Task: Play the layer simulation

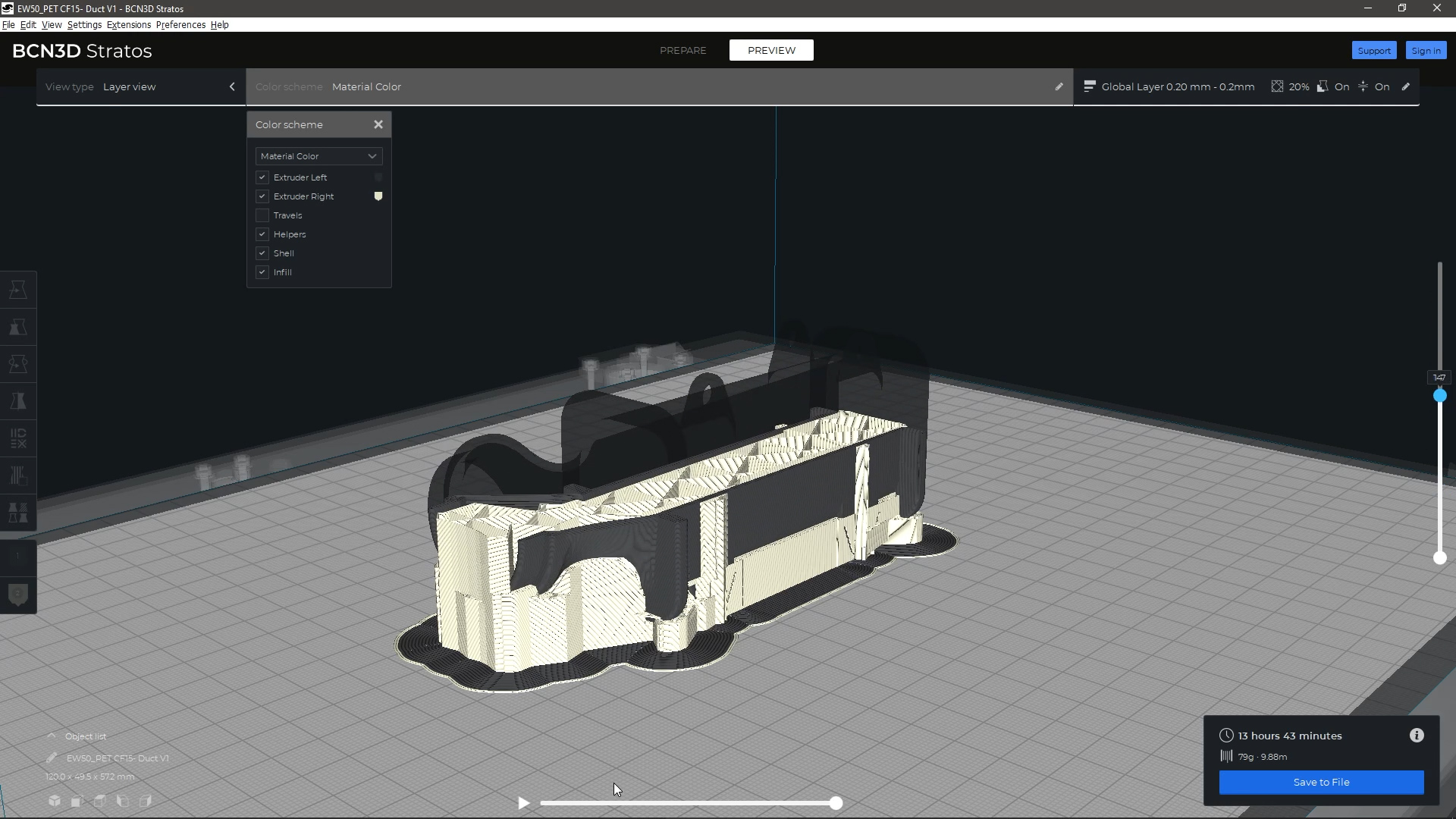Action: coord(523,803)
